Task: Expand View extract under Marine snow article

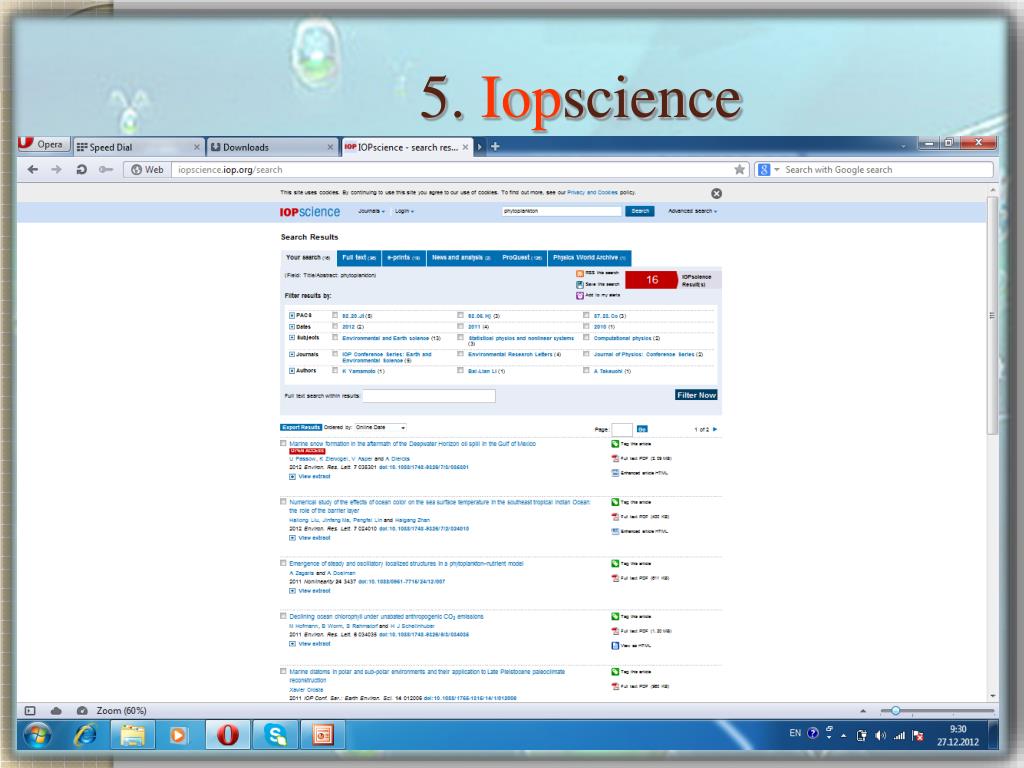Action: [310, 477]
